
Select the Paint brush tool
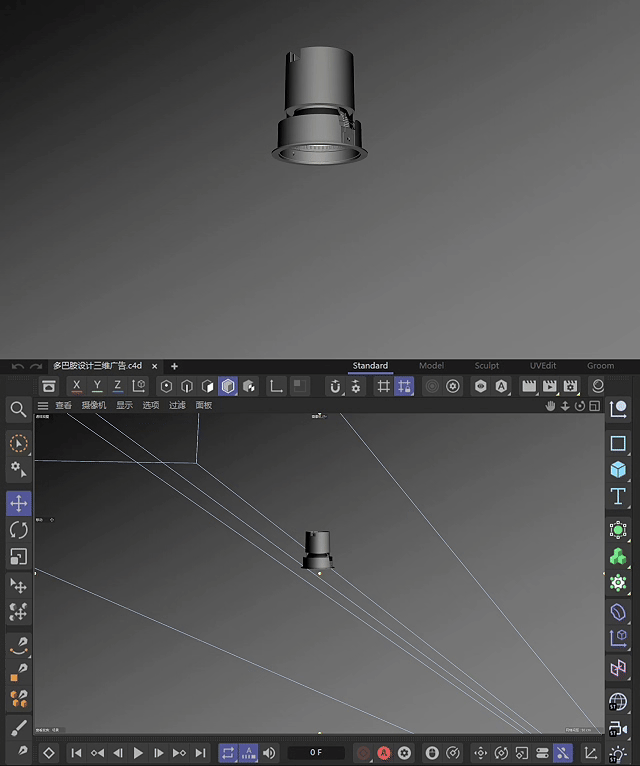click(19, 728)
